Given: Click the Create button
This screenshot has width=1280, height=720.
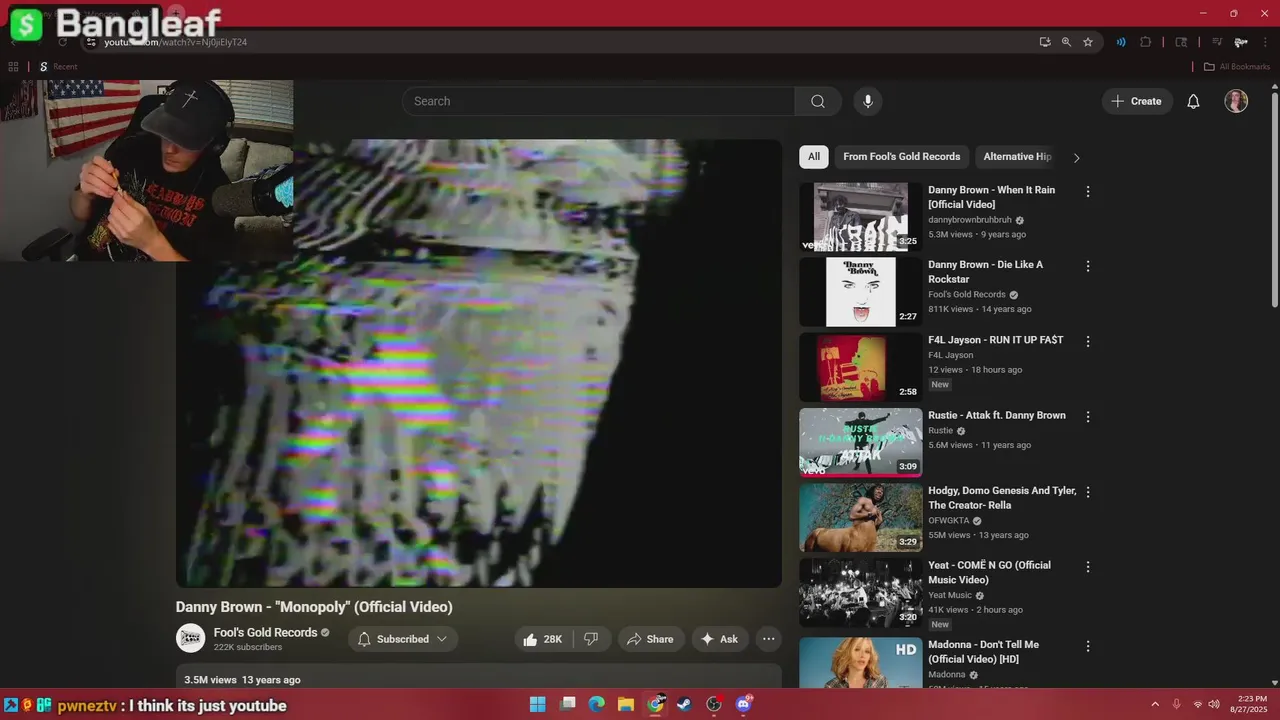Looking at the screenshot, I should point(1137,101).
